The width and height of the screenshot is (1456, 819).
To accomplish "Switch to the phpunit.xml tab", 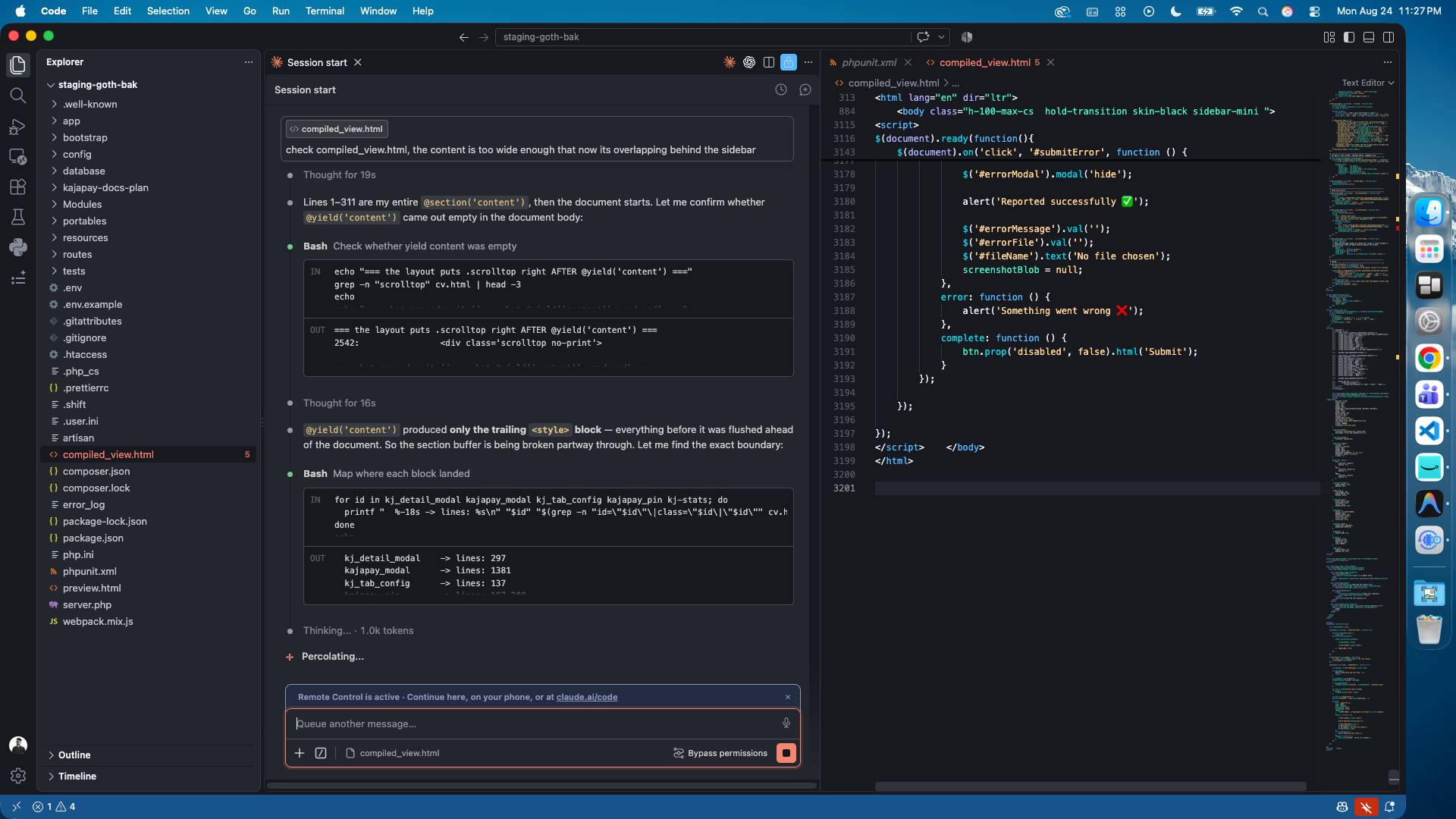I will 869,62.
